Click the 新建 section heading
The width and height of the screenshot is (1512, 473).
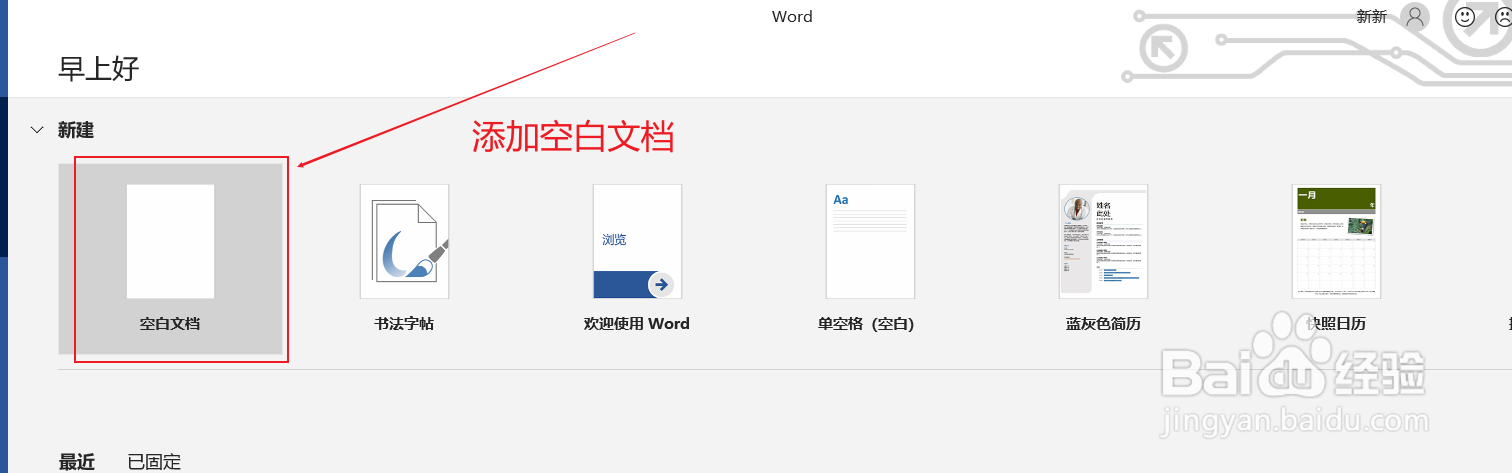(x=76, y=130)
